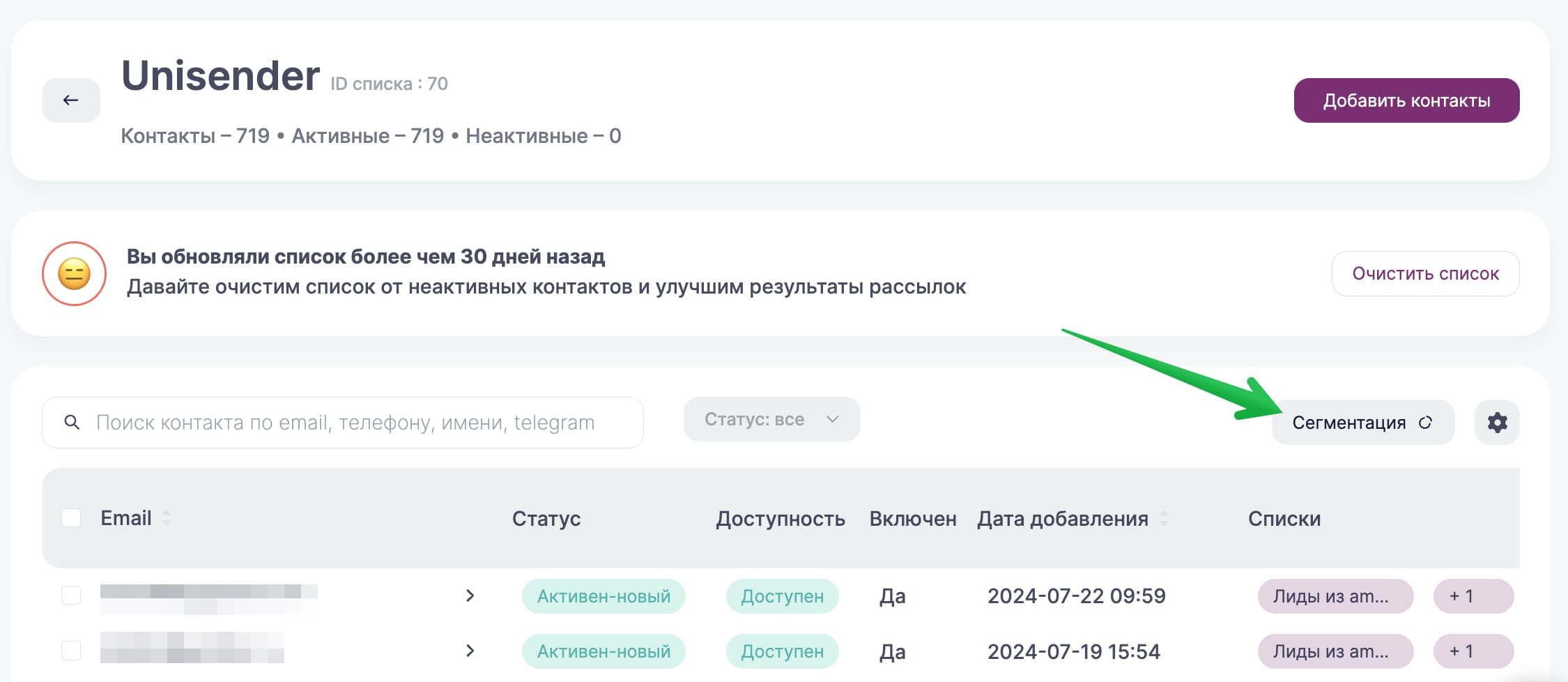Click the Статус column header
This screenshot has height=682, width=1568.
[x=546, y=519]
